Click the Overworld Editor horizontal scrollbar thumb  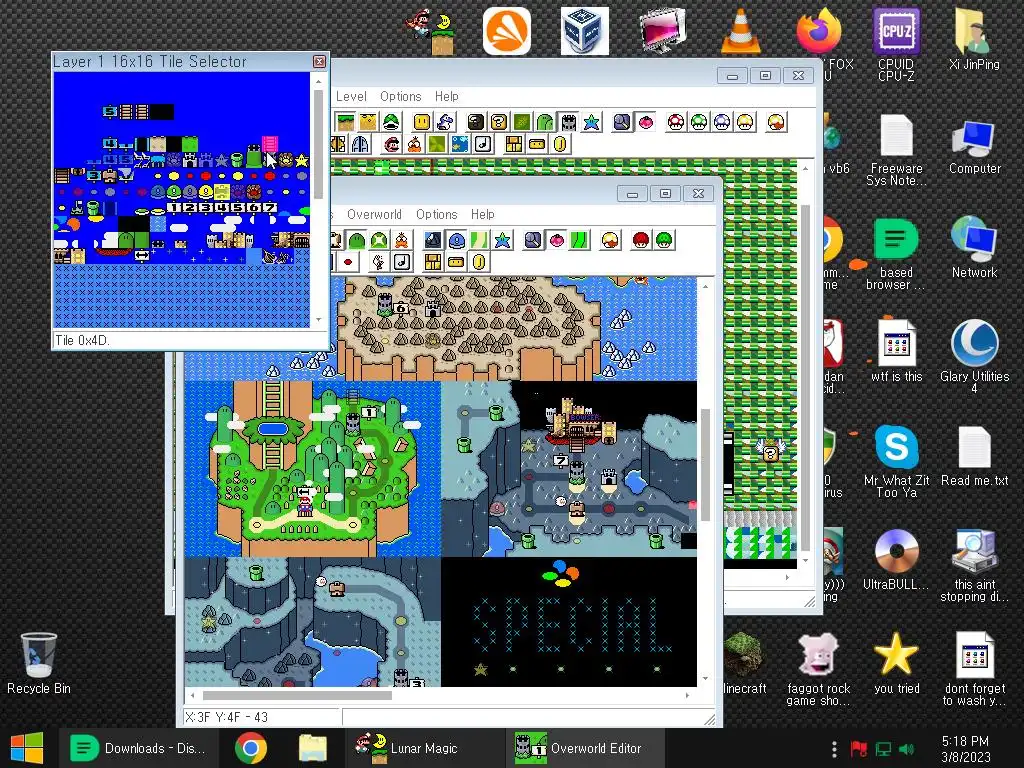coord(297,696)
